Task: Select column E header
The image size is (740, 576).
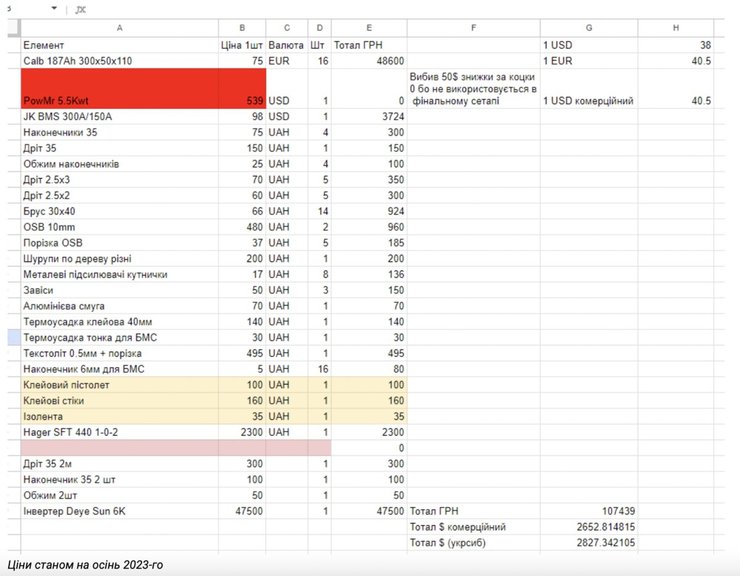Action: [x=369, y=28]
